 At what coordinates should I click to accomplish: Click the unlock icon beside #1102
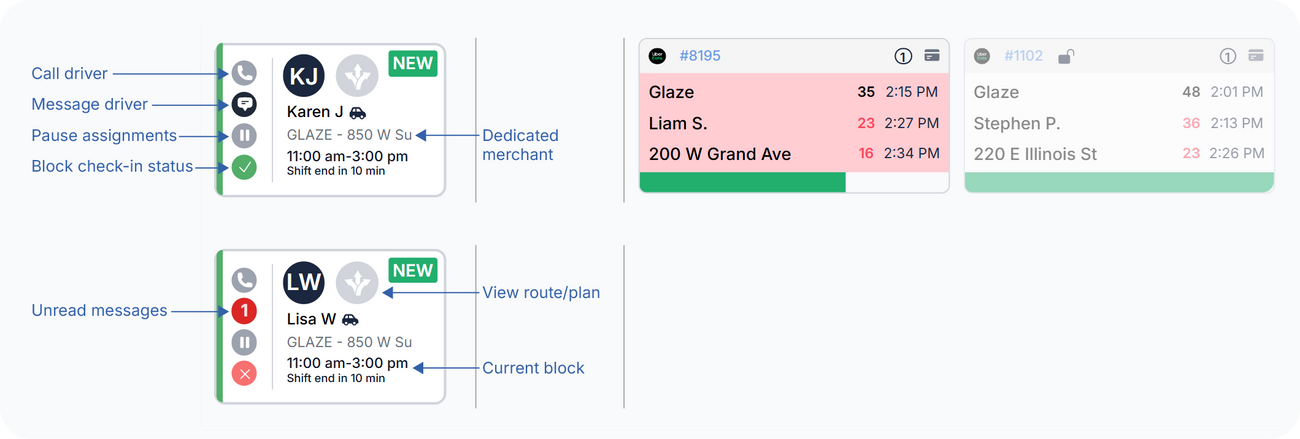(1065, 56)
